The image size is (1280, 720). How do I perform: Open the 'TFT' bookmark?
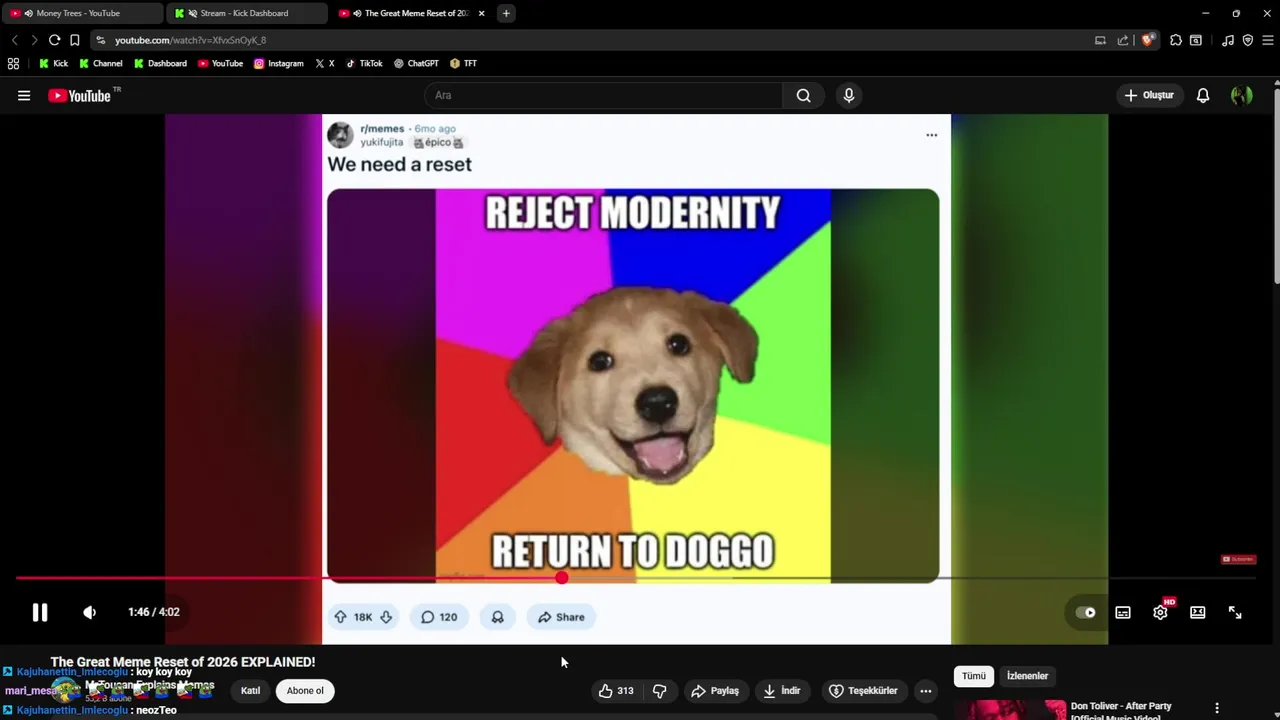(x=463, y=63)
